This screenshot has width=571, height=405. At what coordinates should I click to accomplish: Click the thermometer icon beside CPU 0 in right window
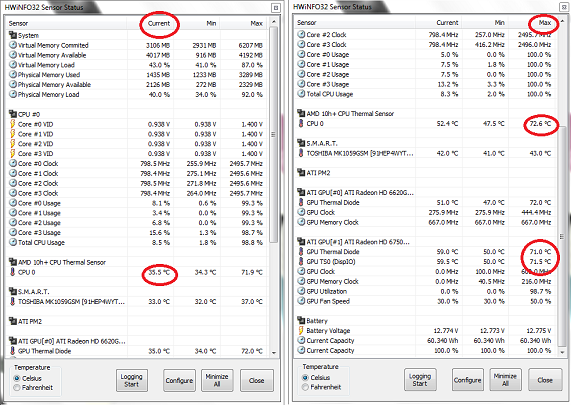coord(301,123)
